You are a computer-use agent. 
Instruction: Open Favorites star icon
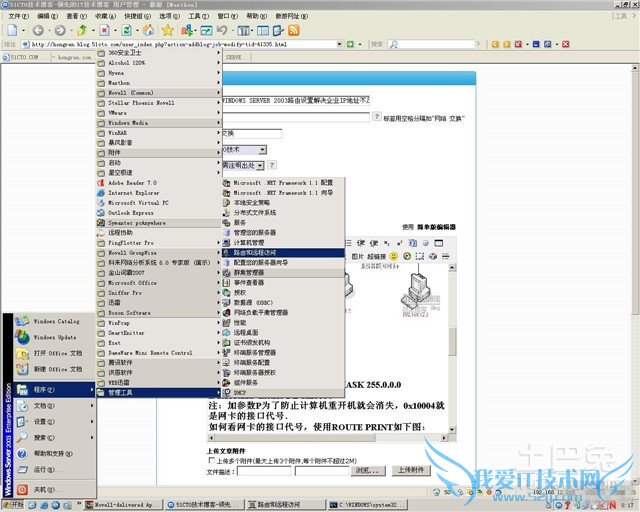(167, 30)
